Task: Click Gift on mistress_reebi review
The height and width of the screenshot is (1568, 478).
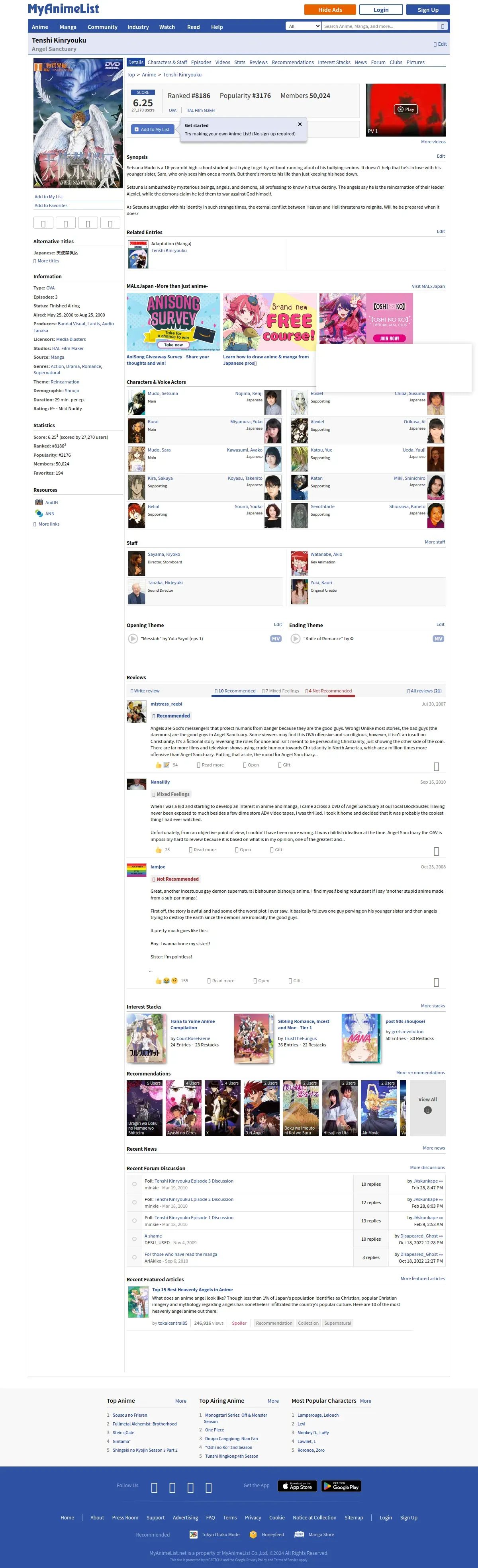Action: pyautogui.click(x=284, y=765)
